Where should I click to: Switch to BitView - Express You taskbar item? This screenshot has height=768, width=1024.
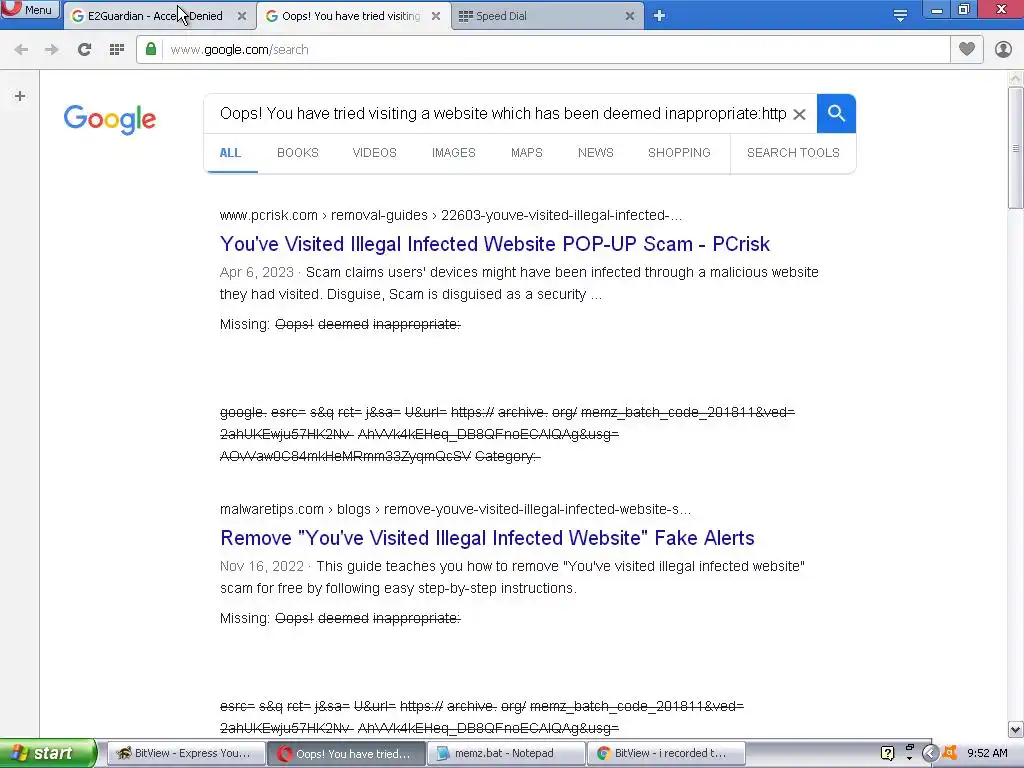tap(185, 753)
